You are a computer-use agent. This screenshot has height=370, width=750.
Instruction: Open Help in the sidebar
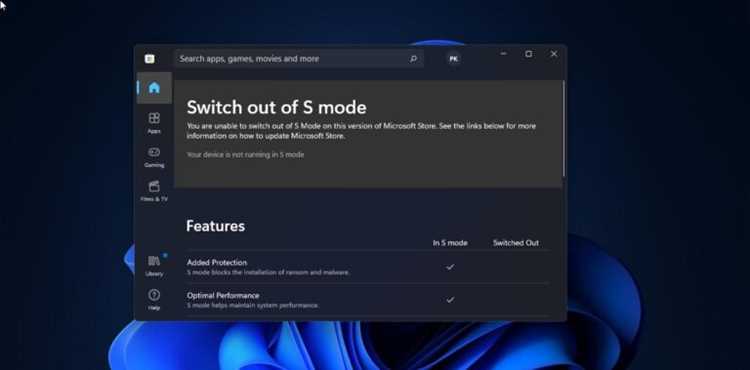pos(154,300)
